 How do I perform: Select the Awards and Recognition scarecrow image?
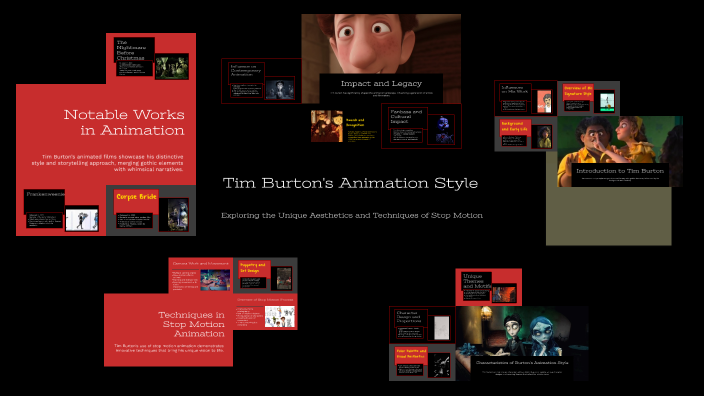tap(327, 127)
